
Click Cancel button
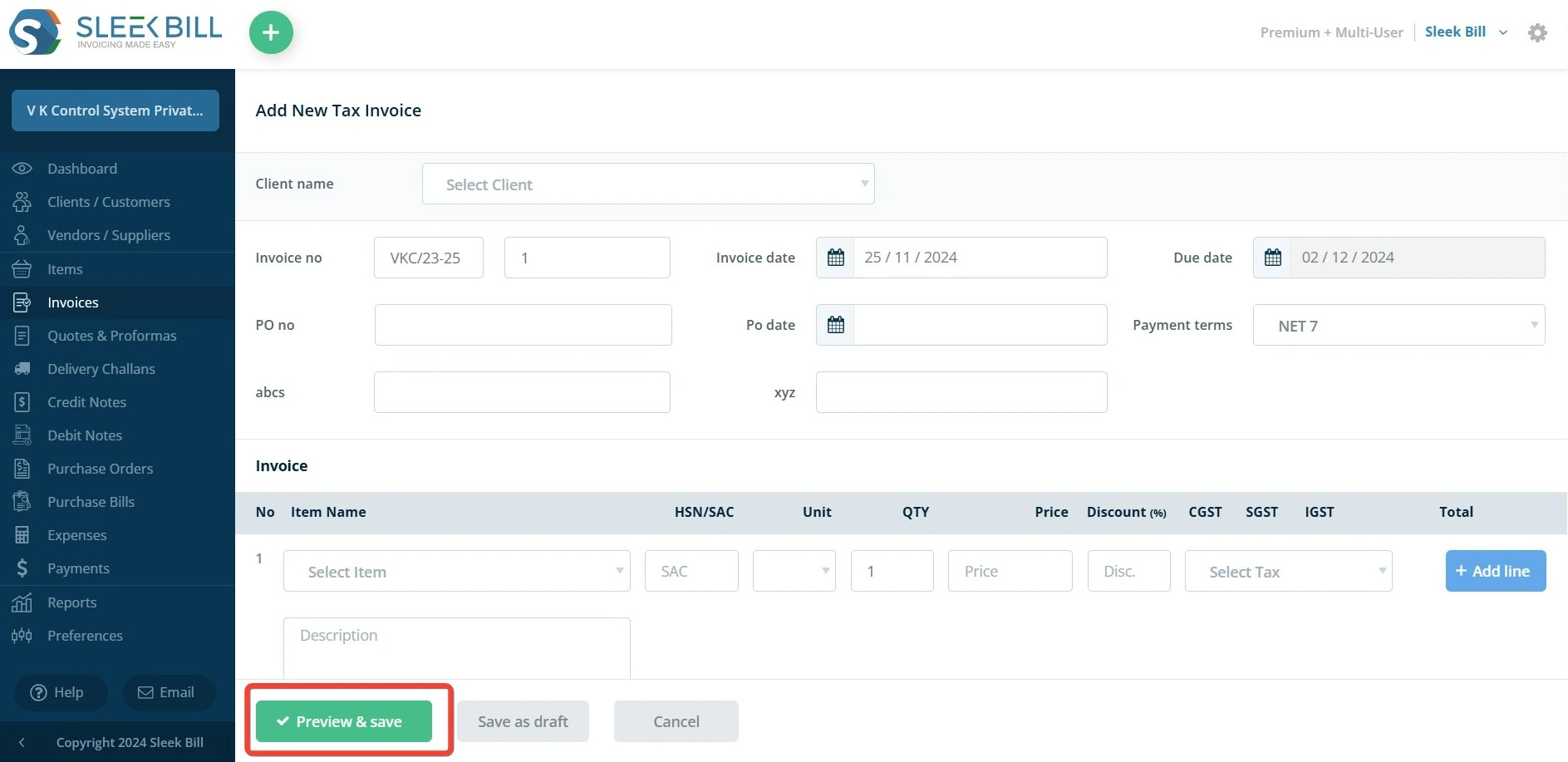point(676,721)
